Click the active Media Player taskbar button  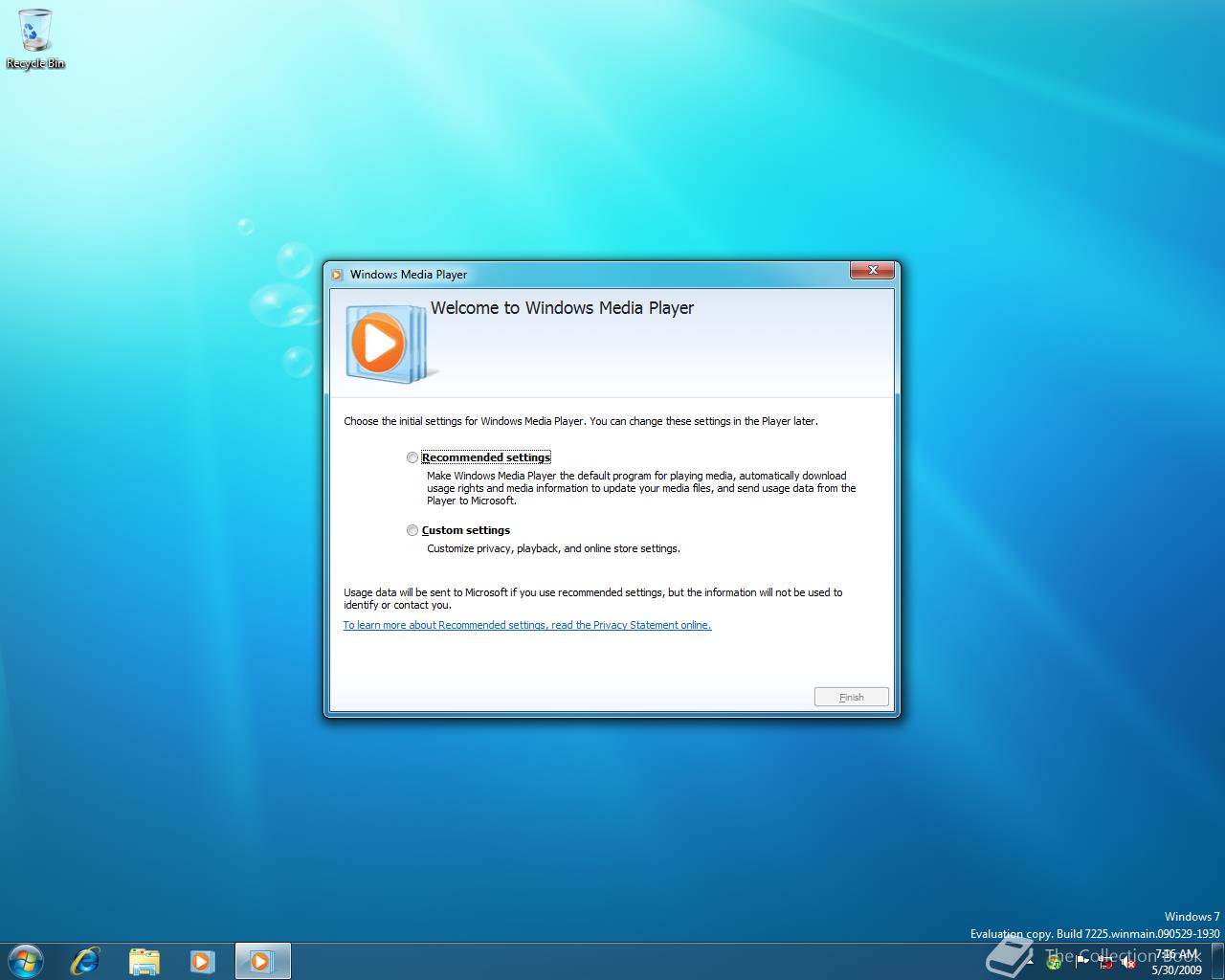pyautogui.click(x=261, y=961)
